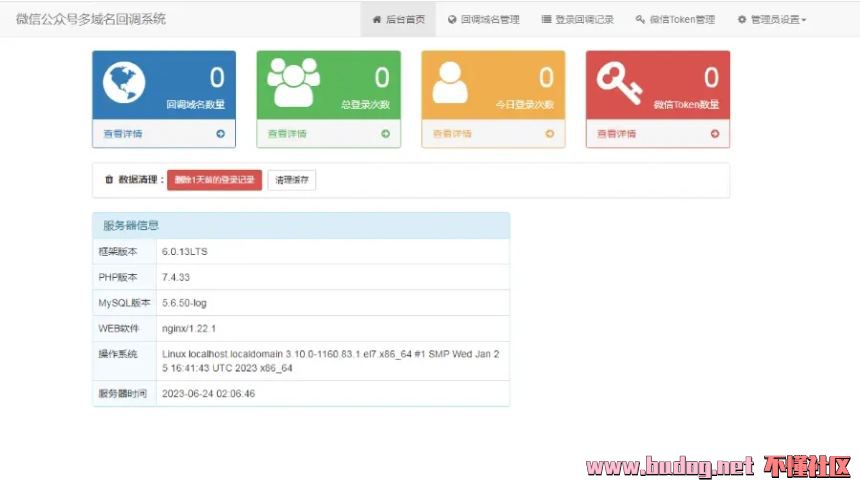Open 微信Token管理 menu item

point(675,19)
